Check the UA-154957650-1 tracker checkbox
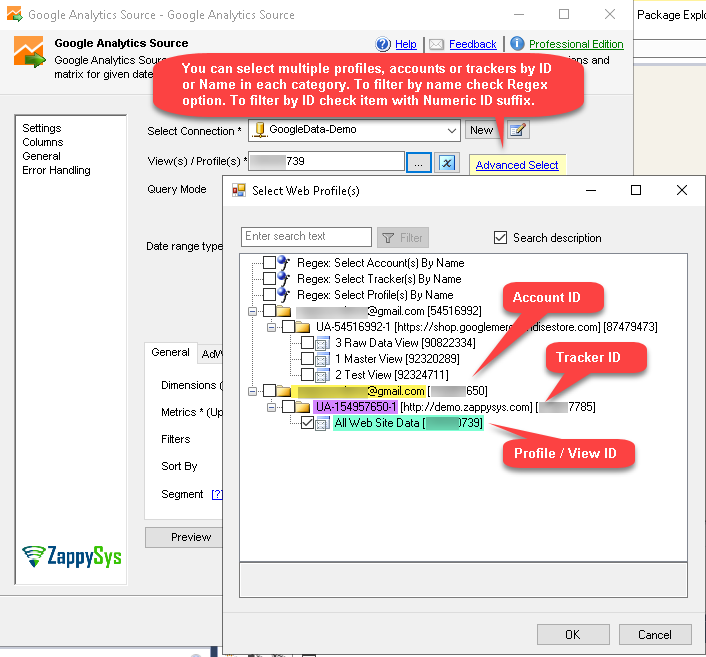 tap(289, 407)
